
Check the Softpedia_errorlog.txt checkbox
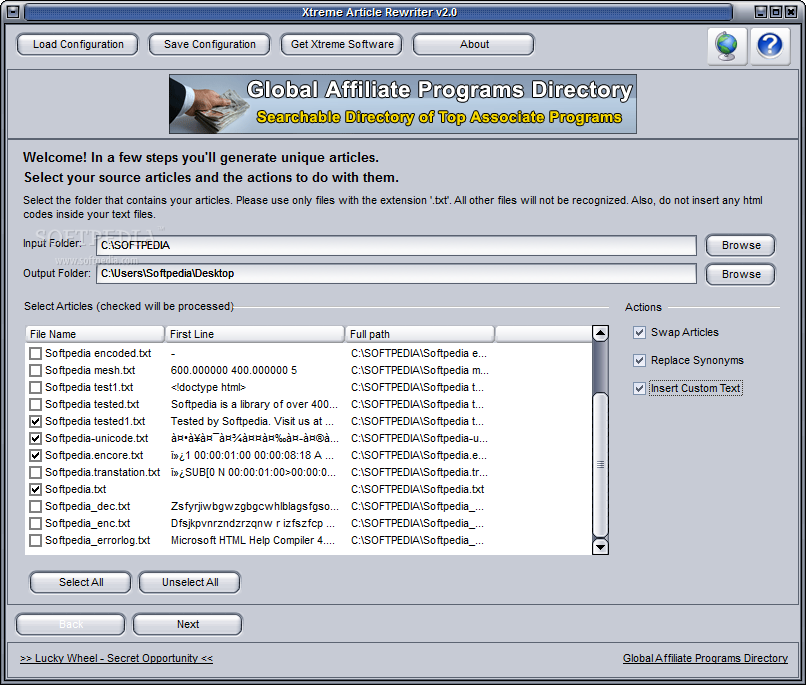[35, 541]
